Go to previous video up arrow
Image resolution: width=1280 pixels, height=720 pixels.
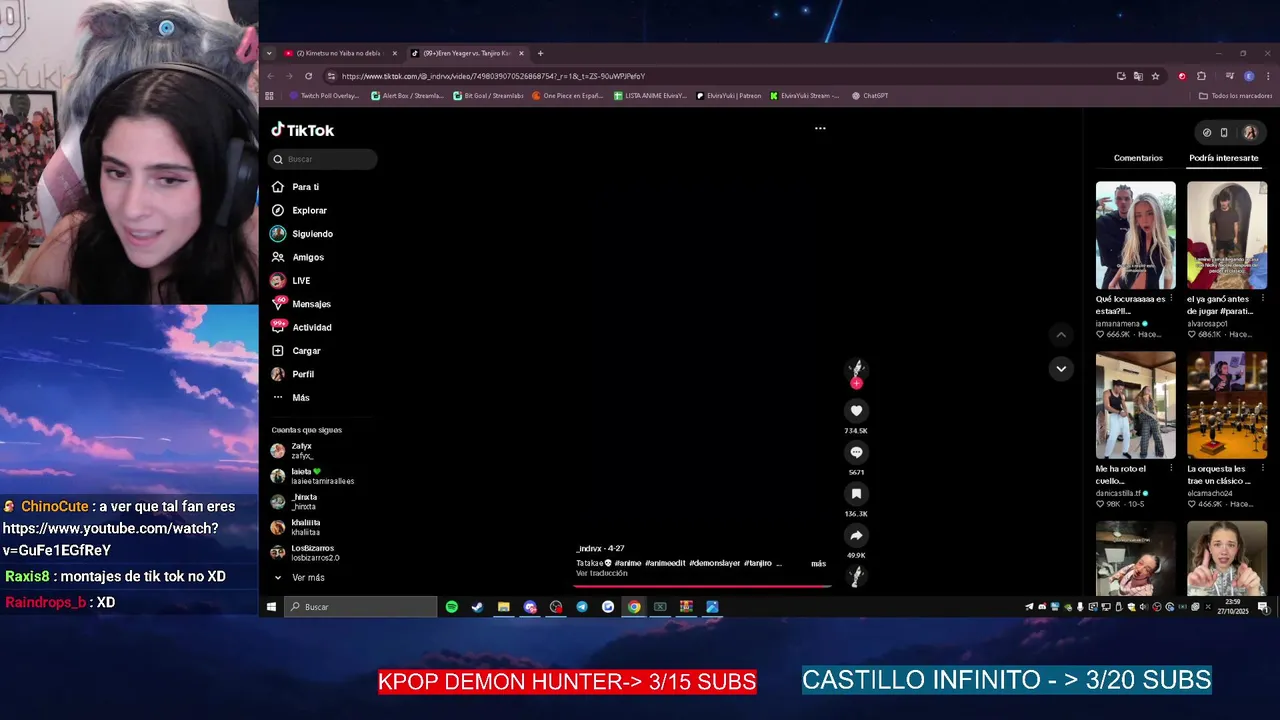click(x=1061, y=335)
